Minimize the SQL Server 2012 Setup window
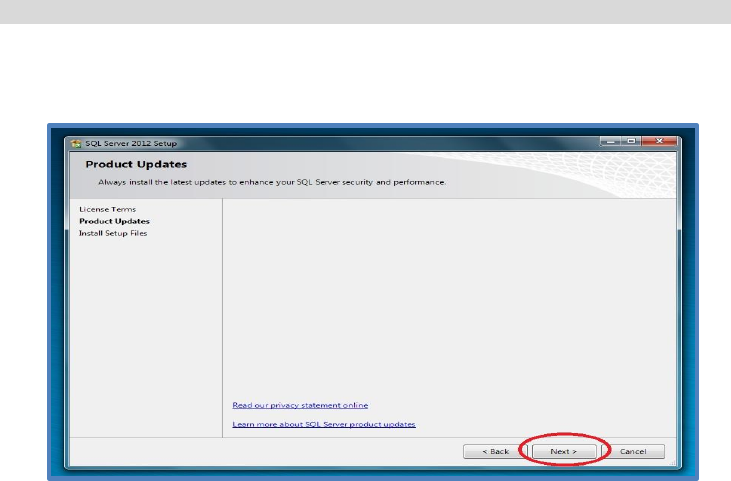Screen dimensions: 731x481 (x=610, y=141)
